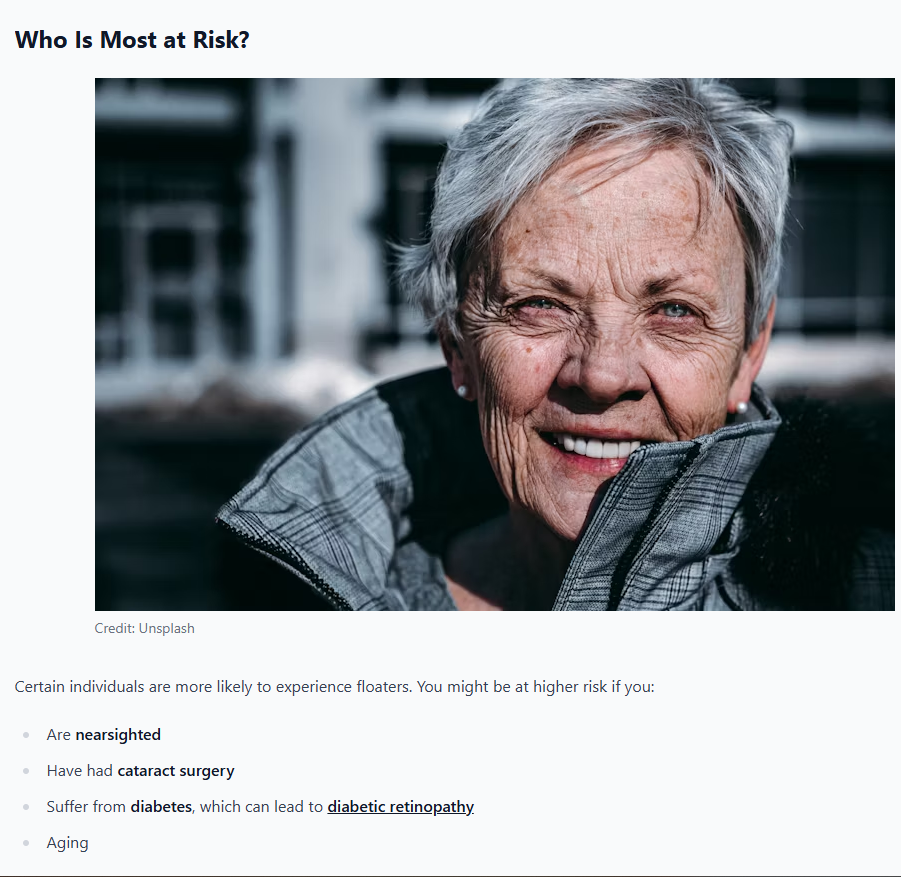
Task: Click the bullet before 'Aging'
Action: click(26, 843)
